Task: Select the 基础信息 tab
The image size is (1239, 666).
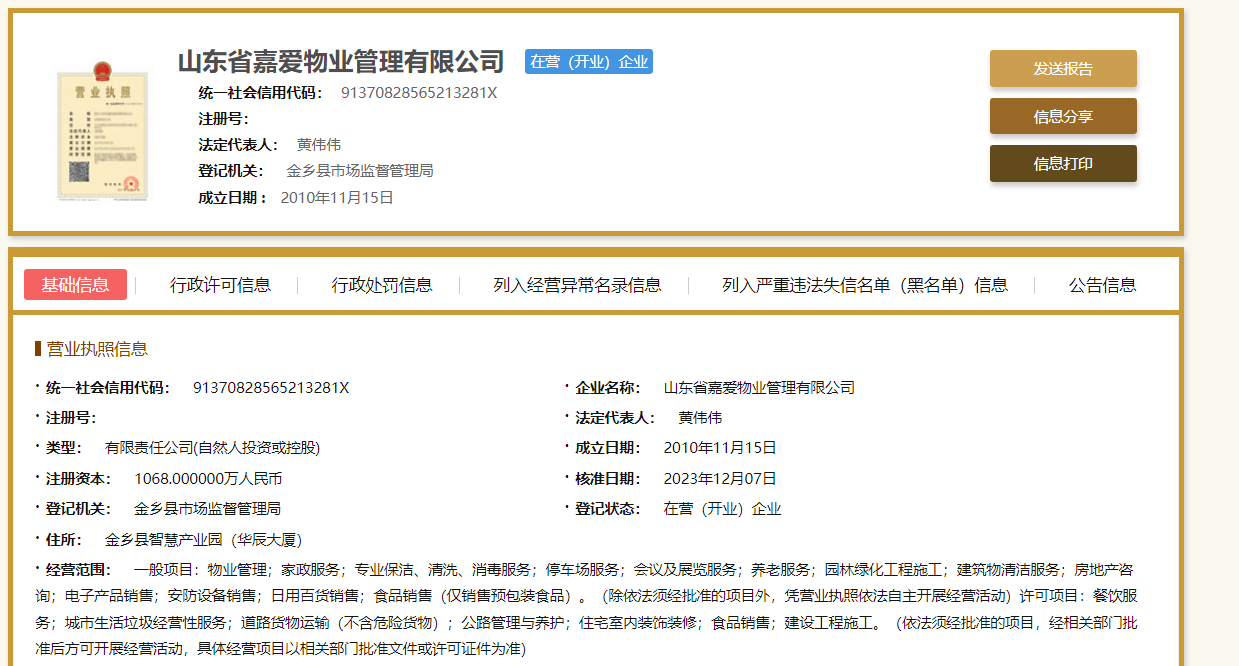Action: (x=75, y=285)
